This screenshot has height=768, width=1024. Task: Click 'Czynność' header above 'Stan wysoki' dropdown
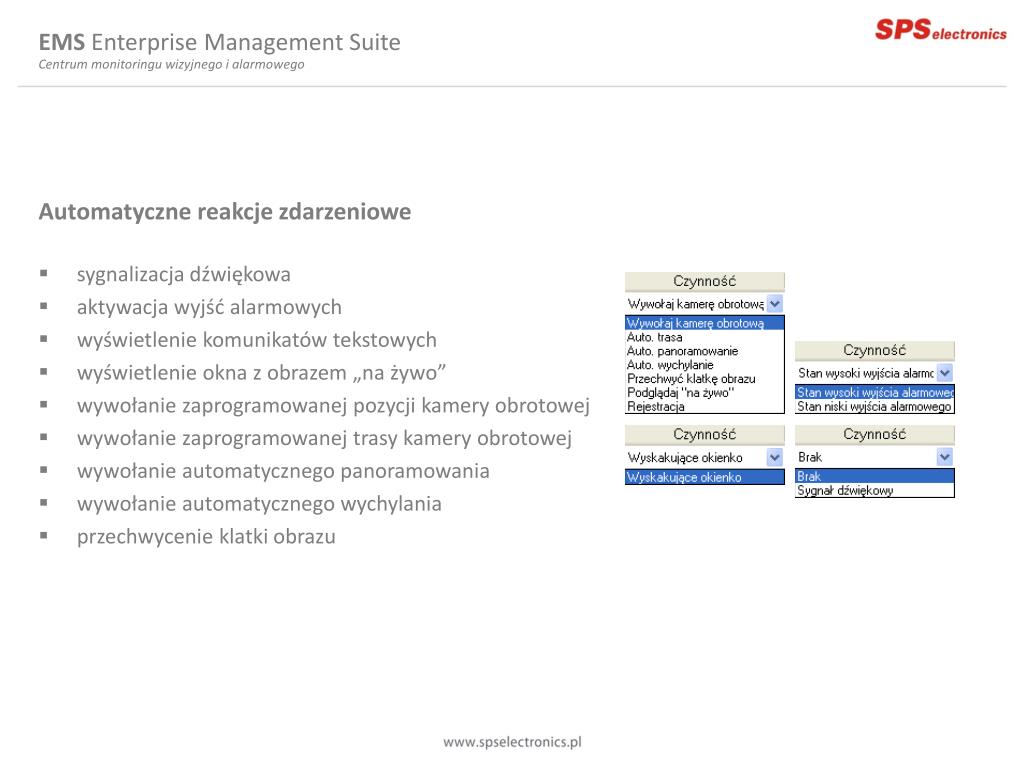[875, 350]
